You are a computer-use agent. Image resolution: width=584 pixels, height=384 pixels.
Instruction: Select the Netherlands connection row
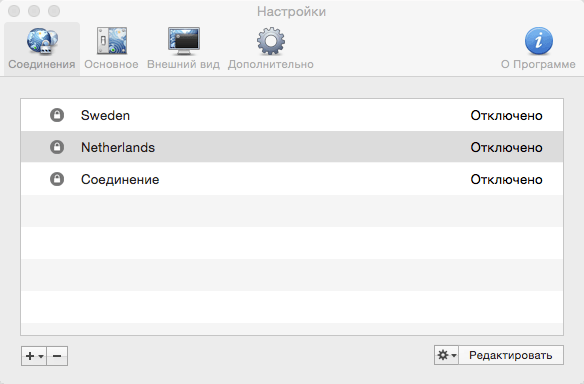pos(292,147)
